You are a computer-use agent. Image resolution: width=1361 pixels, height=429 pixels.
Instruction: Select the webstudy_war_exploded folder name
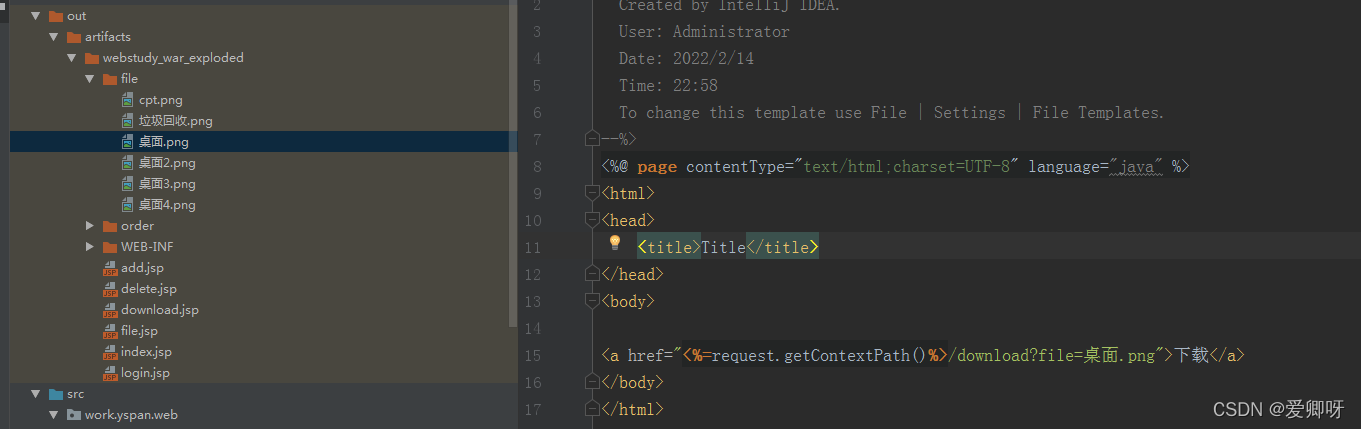[173, 58]
